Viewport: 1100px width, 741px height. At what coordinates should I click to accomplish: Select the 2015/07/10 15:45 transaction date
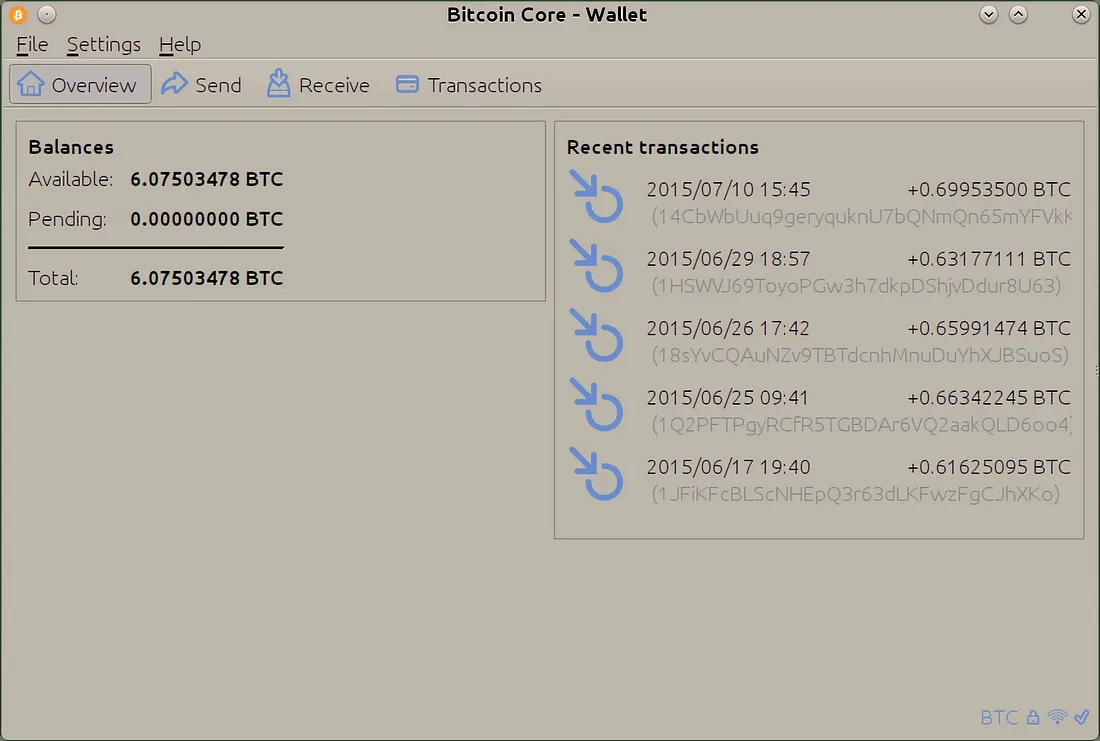pyautogui.click(x=728, y=189)
